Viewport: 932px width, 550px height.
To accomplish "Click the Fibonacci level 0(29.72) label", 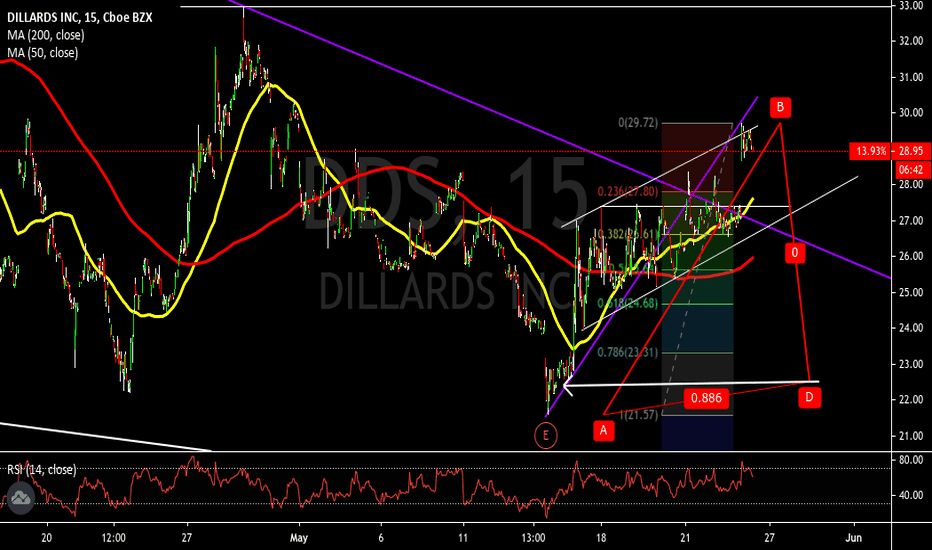I will pos(638,123).
